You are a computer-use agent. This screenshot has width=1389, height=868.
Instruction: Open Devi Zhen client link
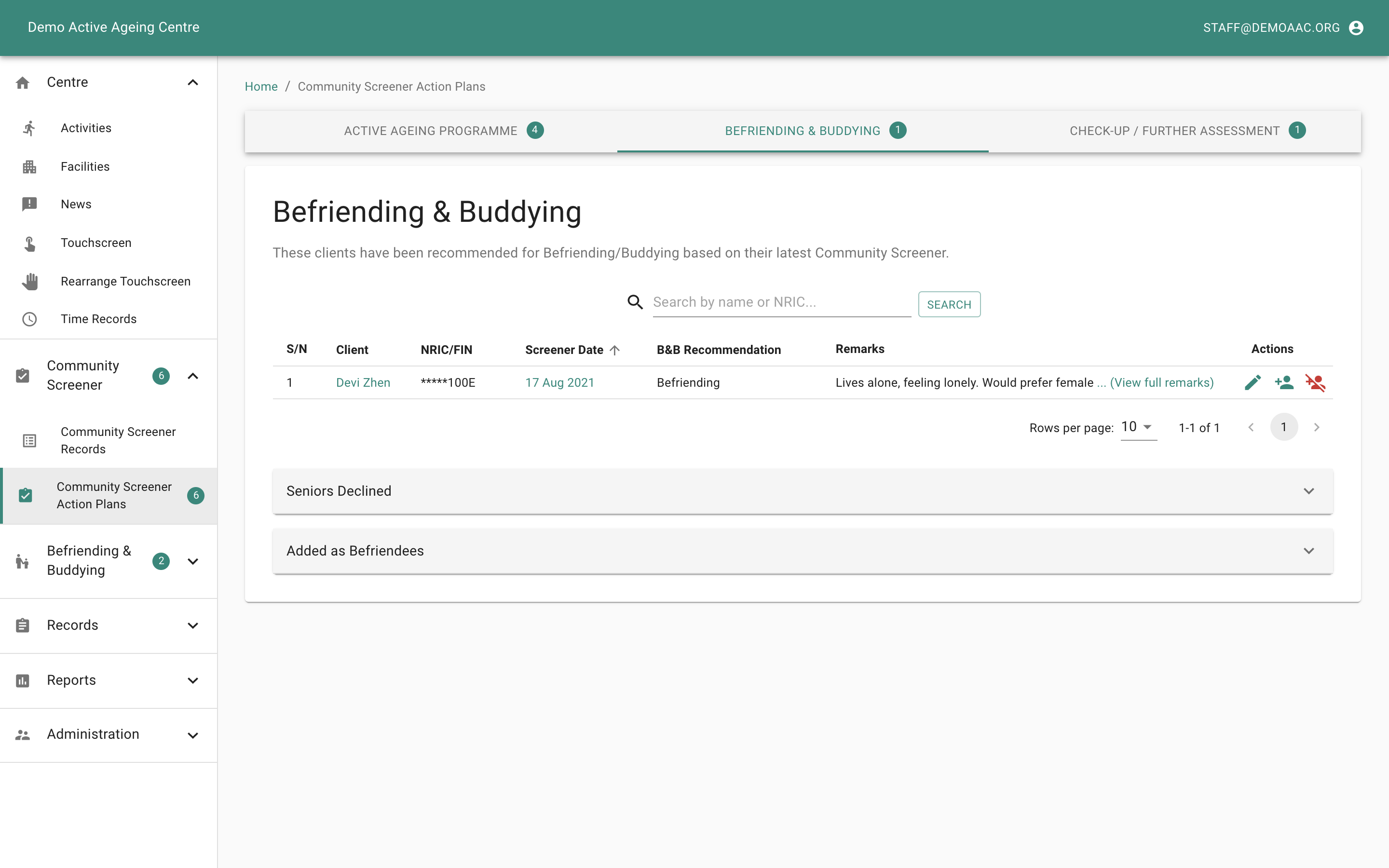coord(363,383)
